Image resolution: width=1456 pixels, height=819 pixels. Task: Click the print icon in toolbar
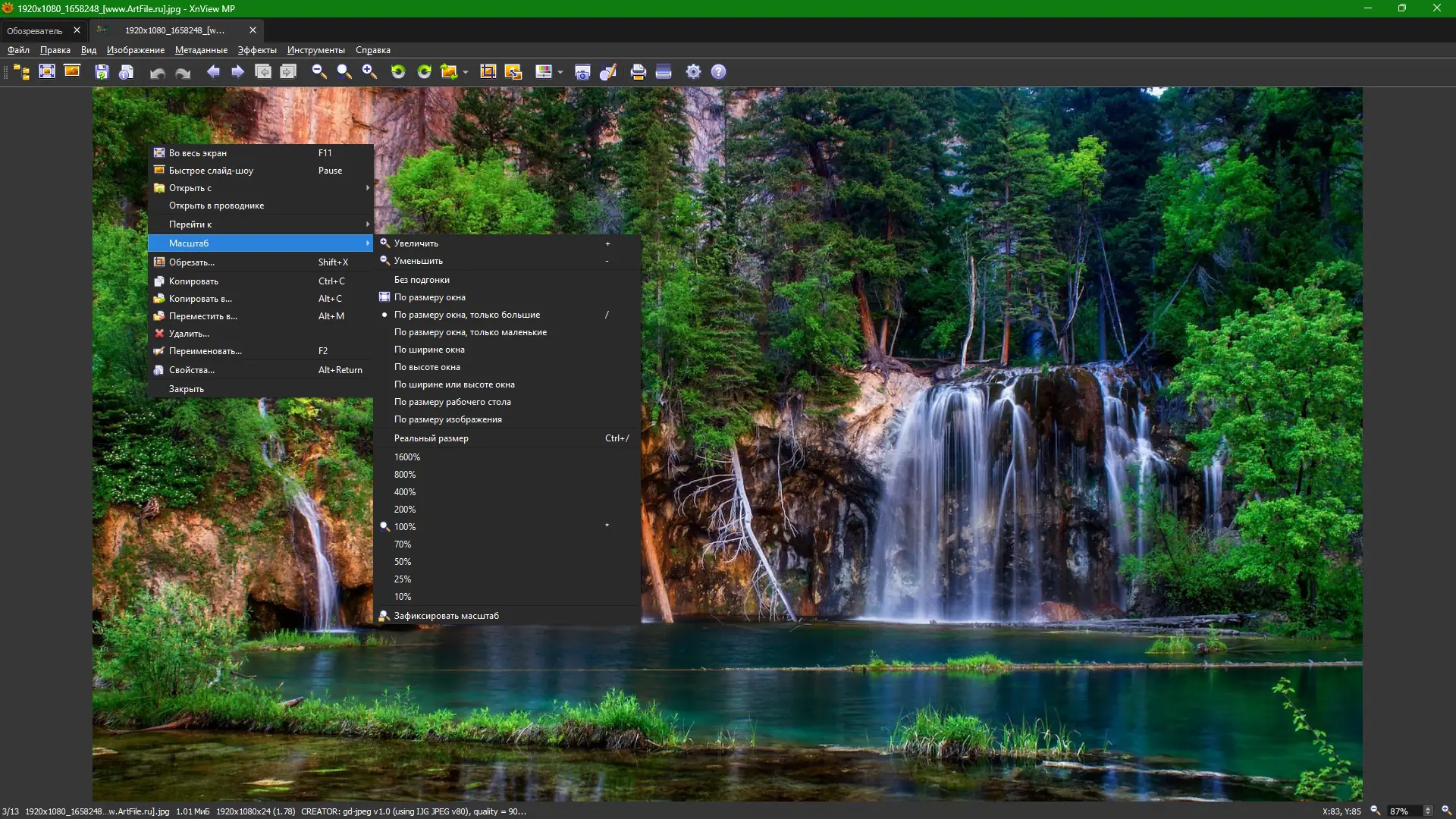[638, 71]
